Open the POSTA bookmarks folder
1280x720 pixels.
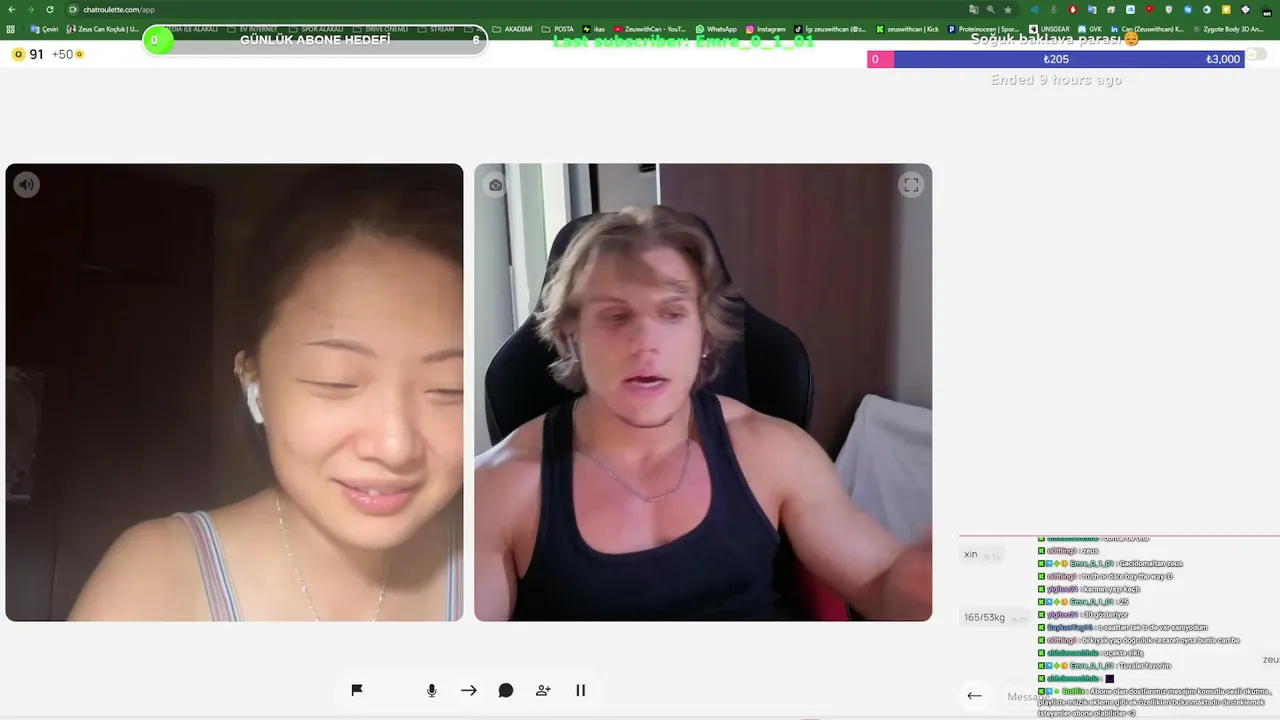[x=558, y=29]
